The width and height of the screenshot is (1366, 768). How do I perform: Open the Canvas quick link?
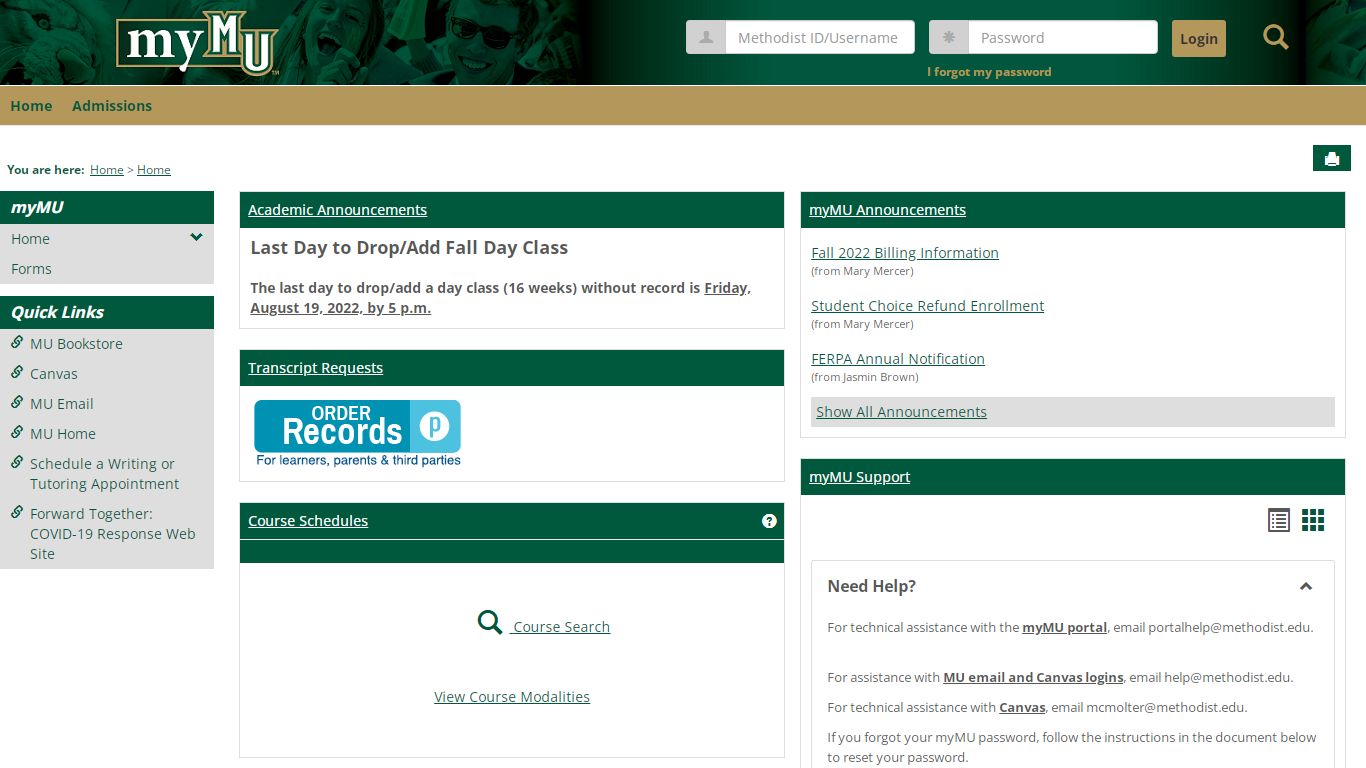54,374
